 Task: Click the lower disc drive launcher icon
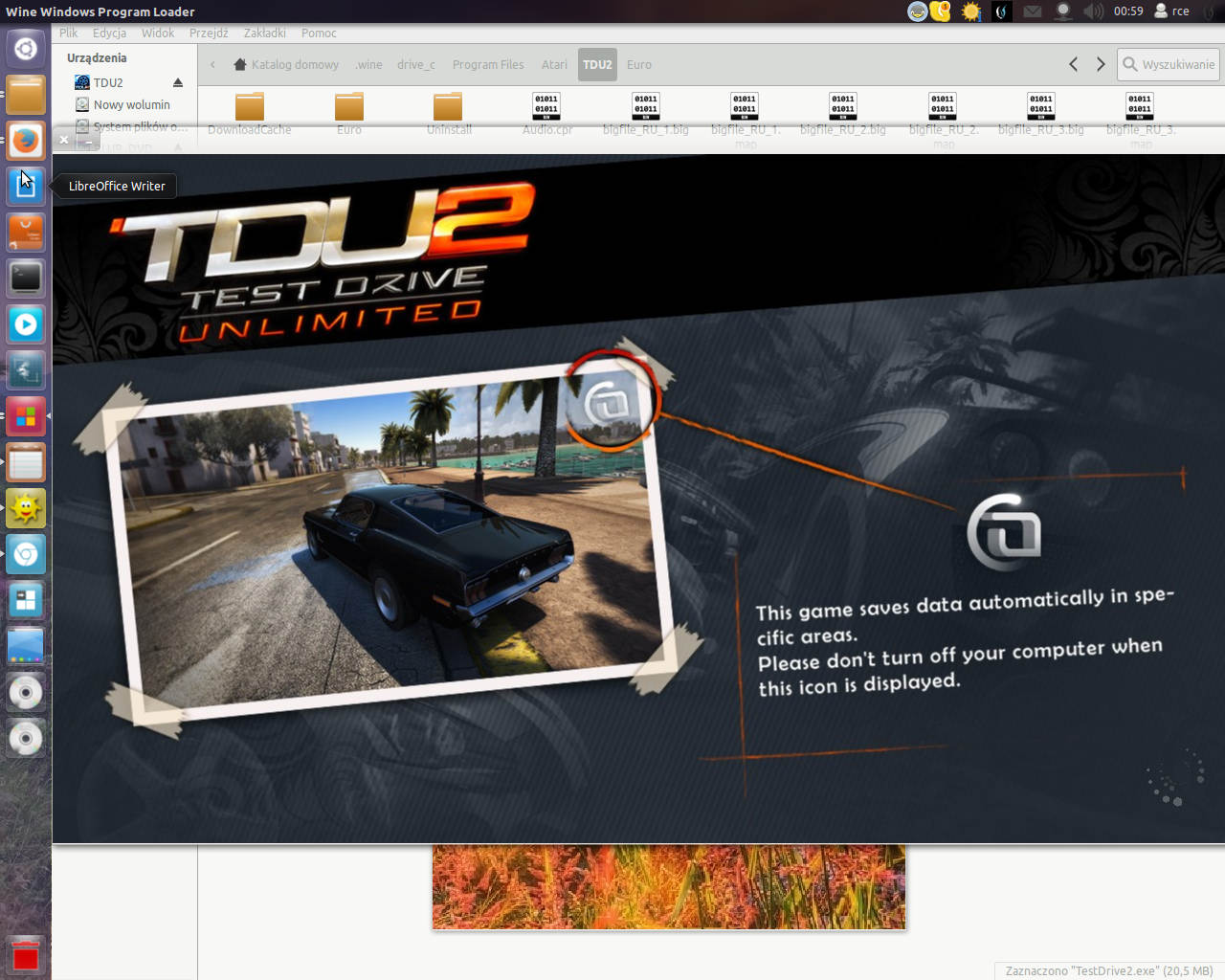tap(26, 738)
